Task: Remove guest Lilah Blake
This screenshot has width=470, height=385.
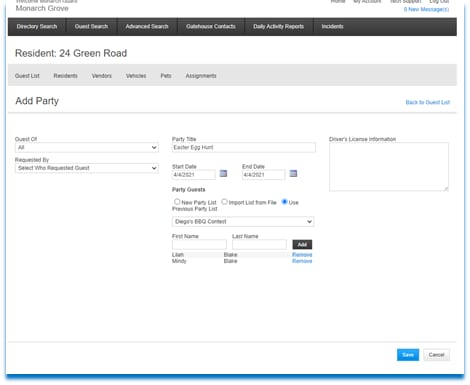Action: [302, 255]
